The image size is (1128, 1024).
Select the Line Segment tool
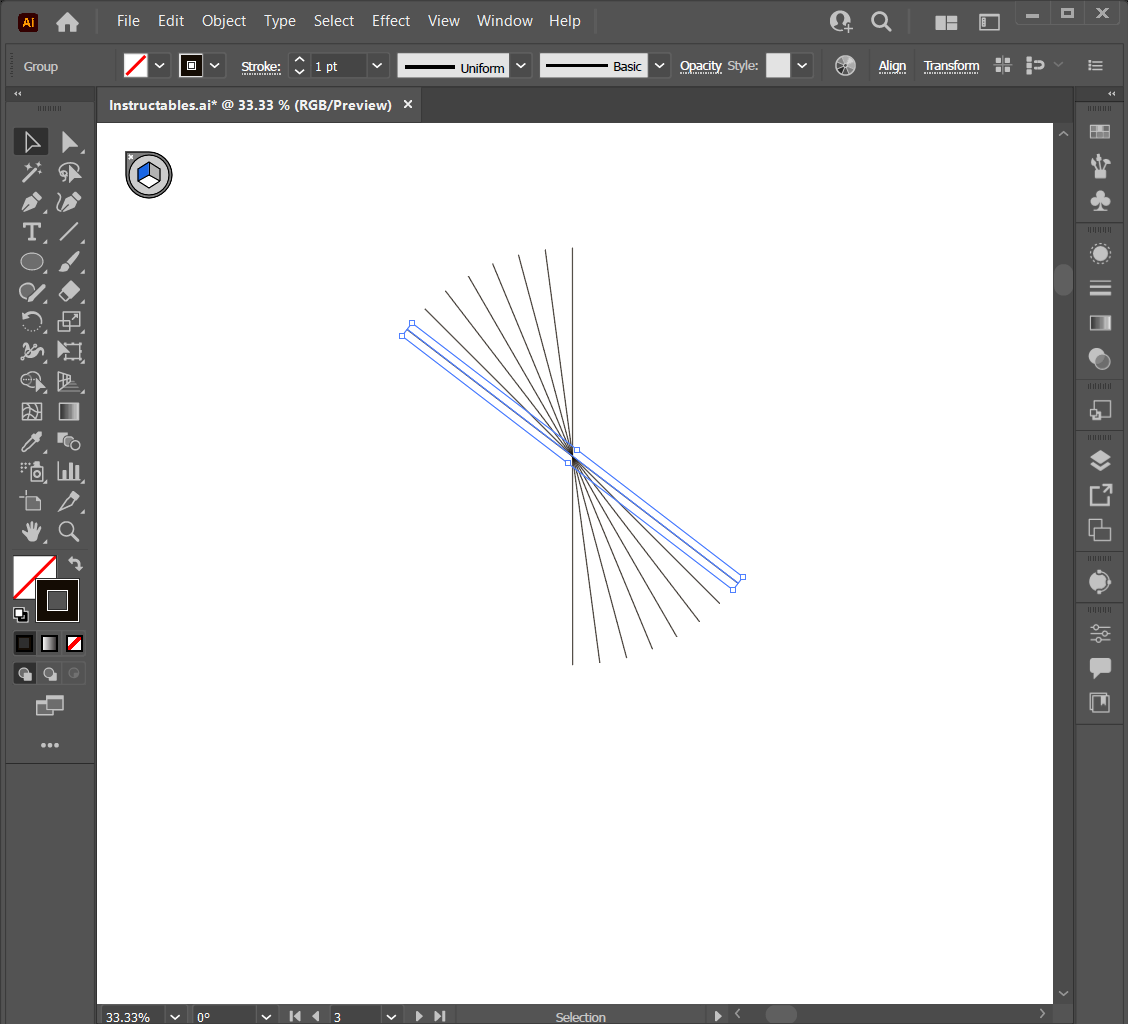click(x=69, y=232)
